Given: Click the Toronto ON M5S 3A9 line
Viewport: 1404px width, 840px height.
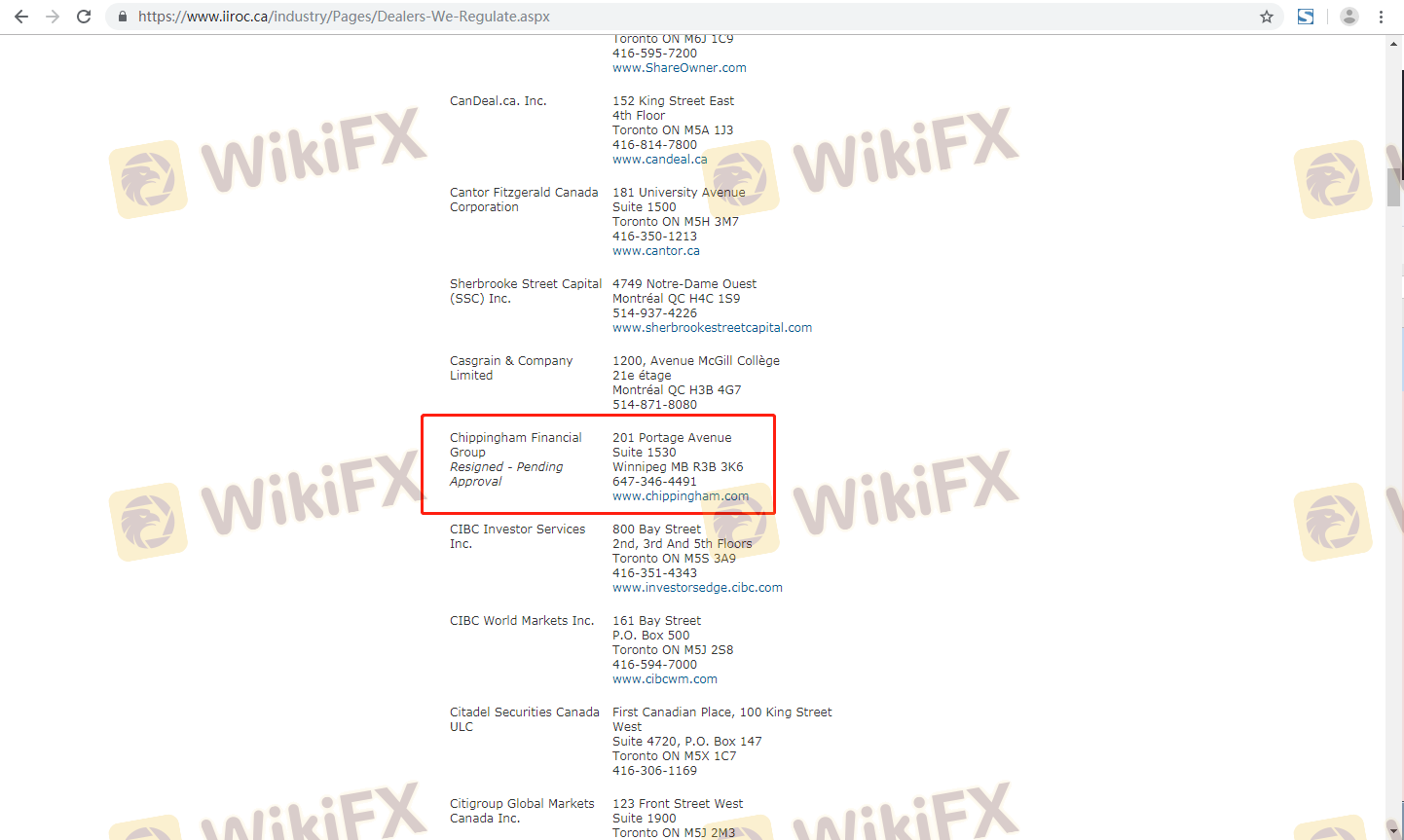Looking at the screenshot, I should click(674, 559).
